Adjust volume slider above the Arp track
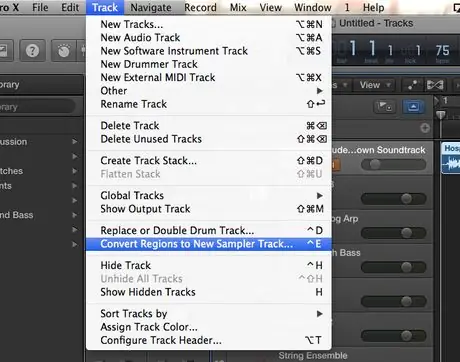 click(x=393, y=199)
